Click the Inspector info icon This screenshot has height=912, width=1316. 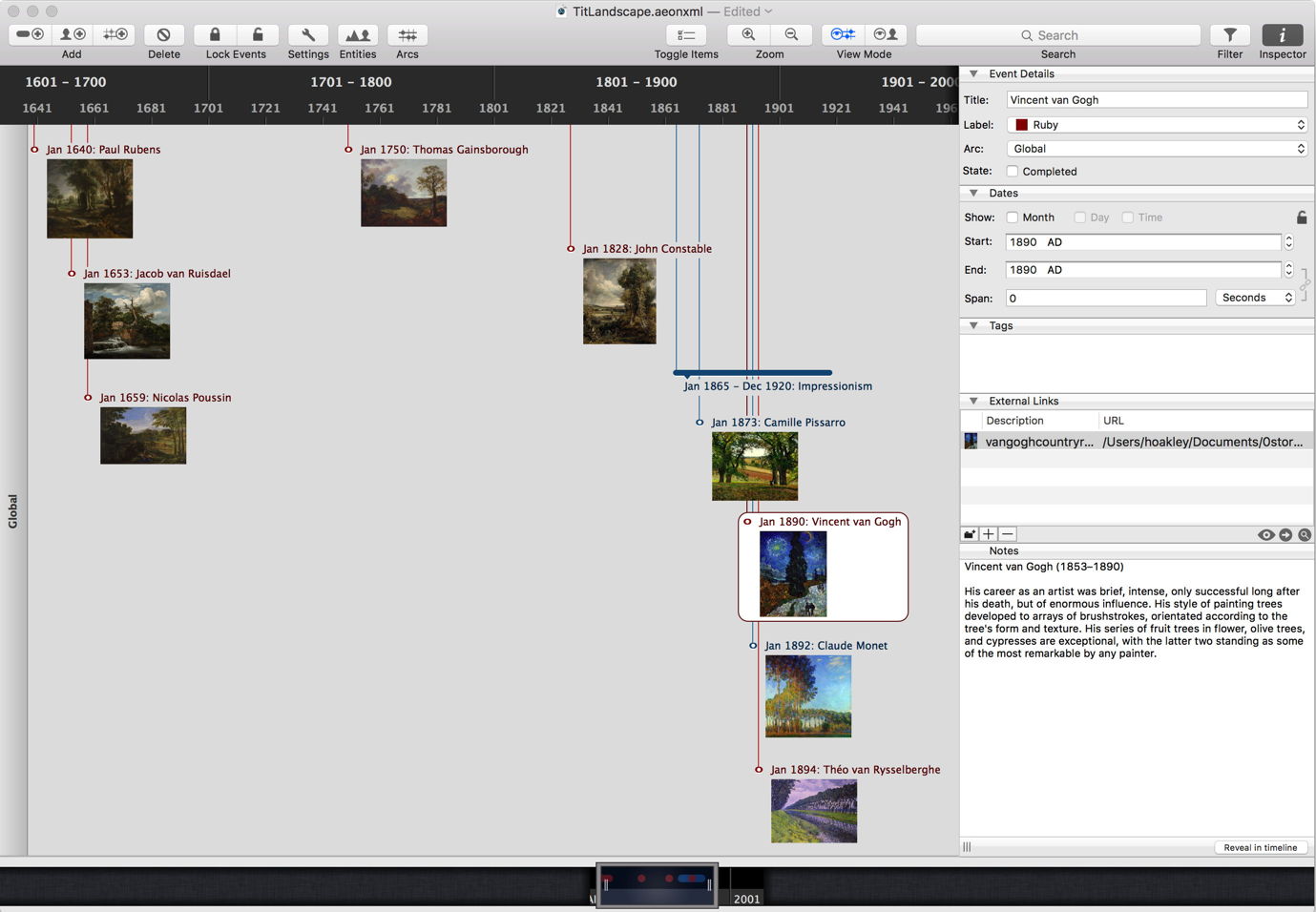[x=1282, y=35]
